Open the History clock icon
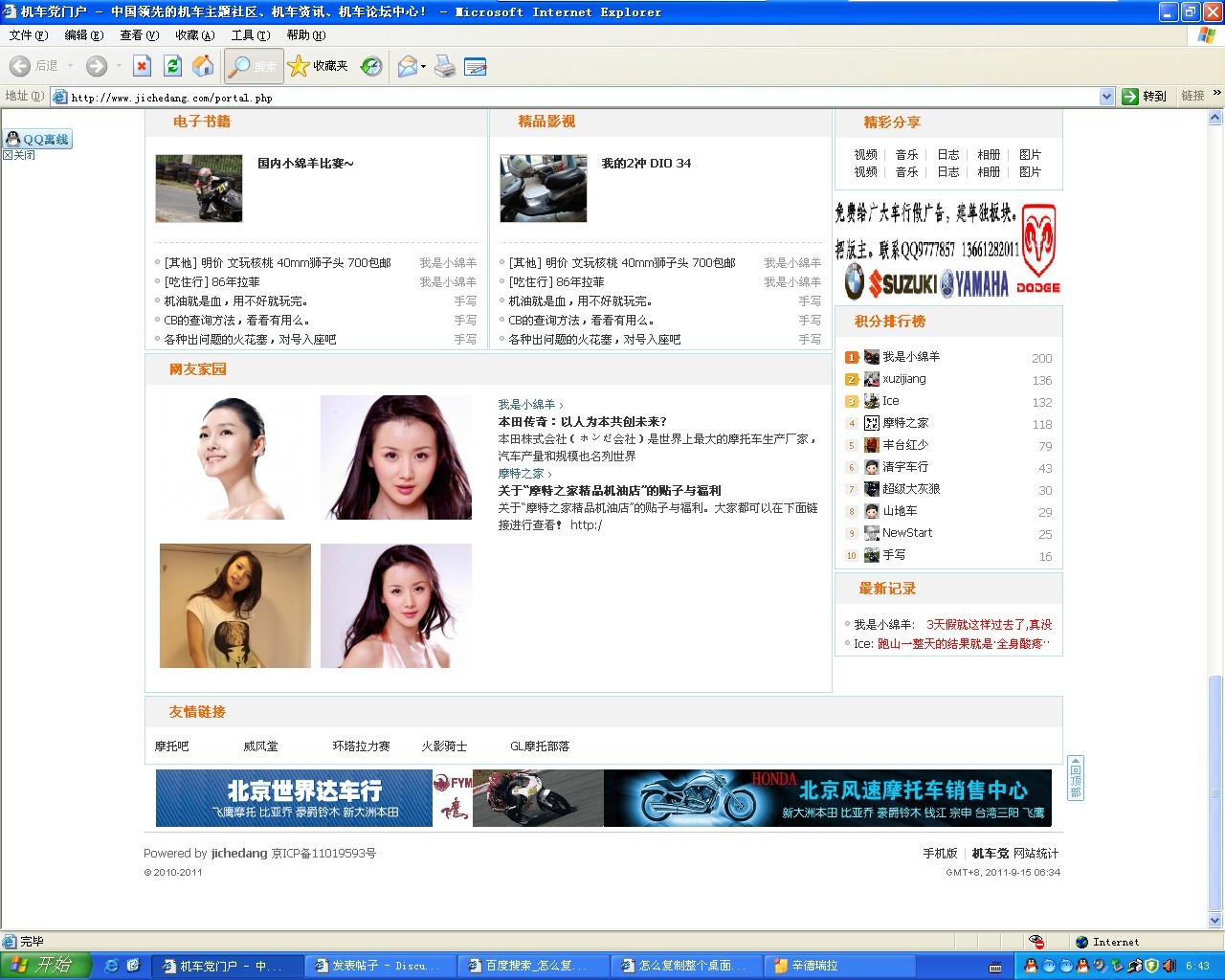Image resolution: width=1225 pixels, height=980 pixels. click(x=371, y=66)
